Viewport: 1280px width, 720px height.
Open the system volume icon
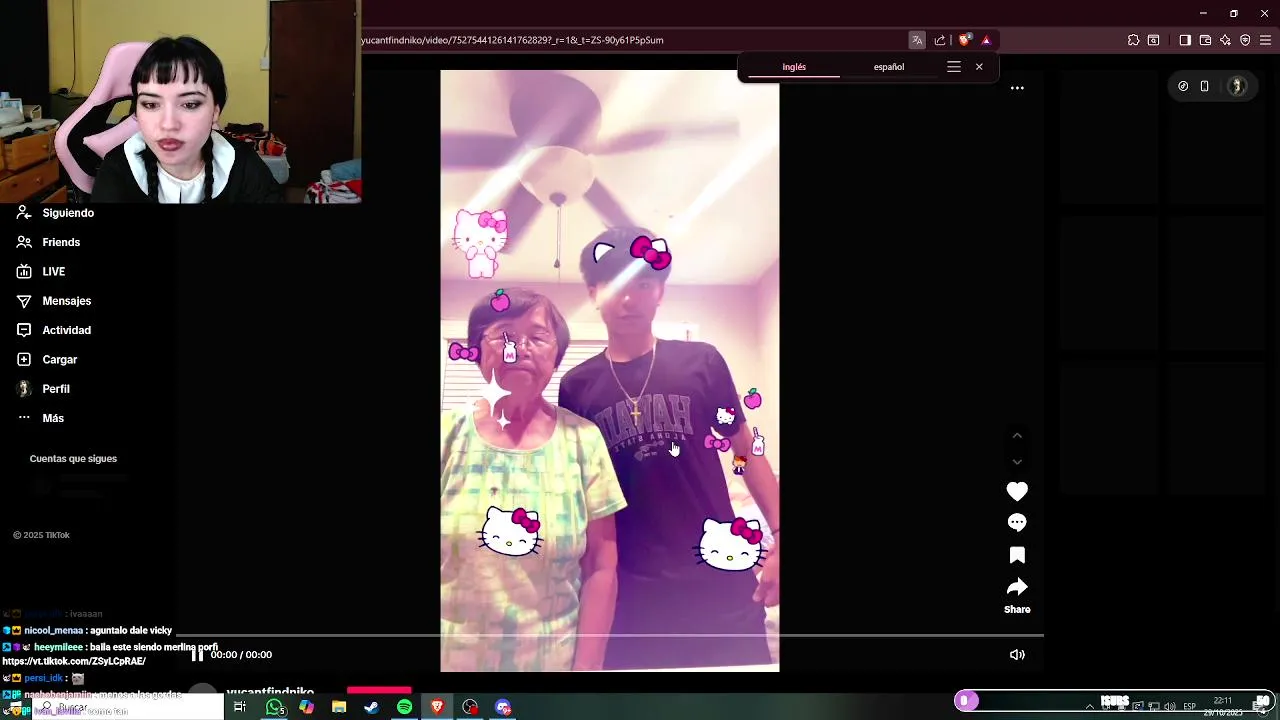tap(1169, 707)
